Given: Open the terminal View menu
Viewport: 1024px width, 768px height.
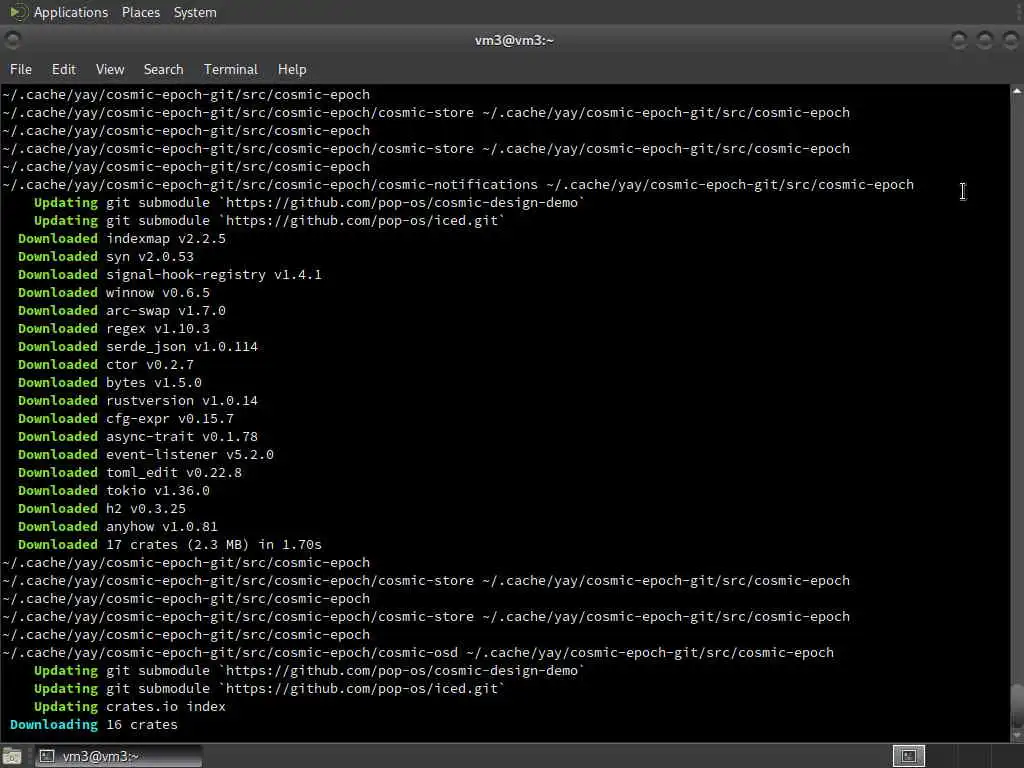Looking at the screenshot, I should [110, 69].
